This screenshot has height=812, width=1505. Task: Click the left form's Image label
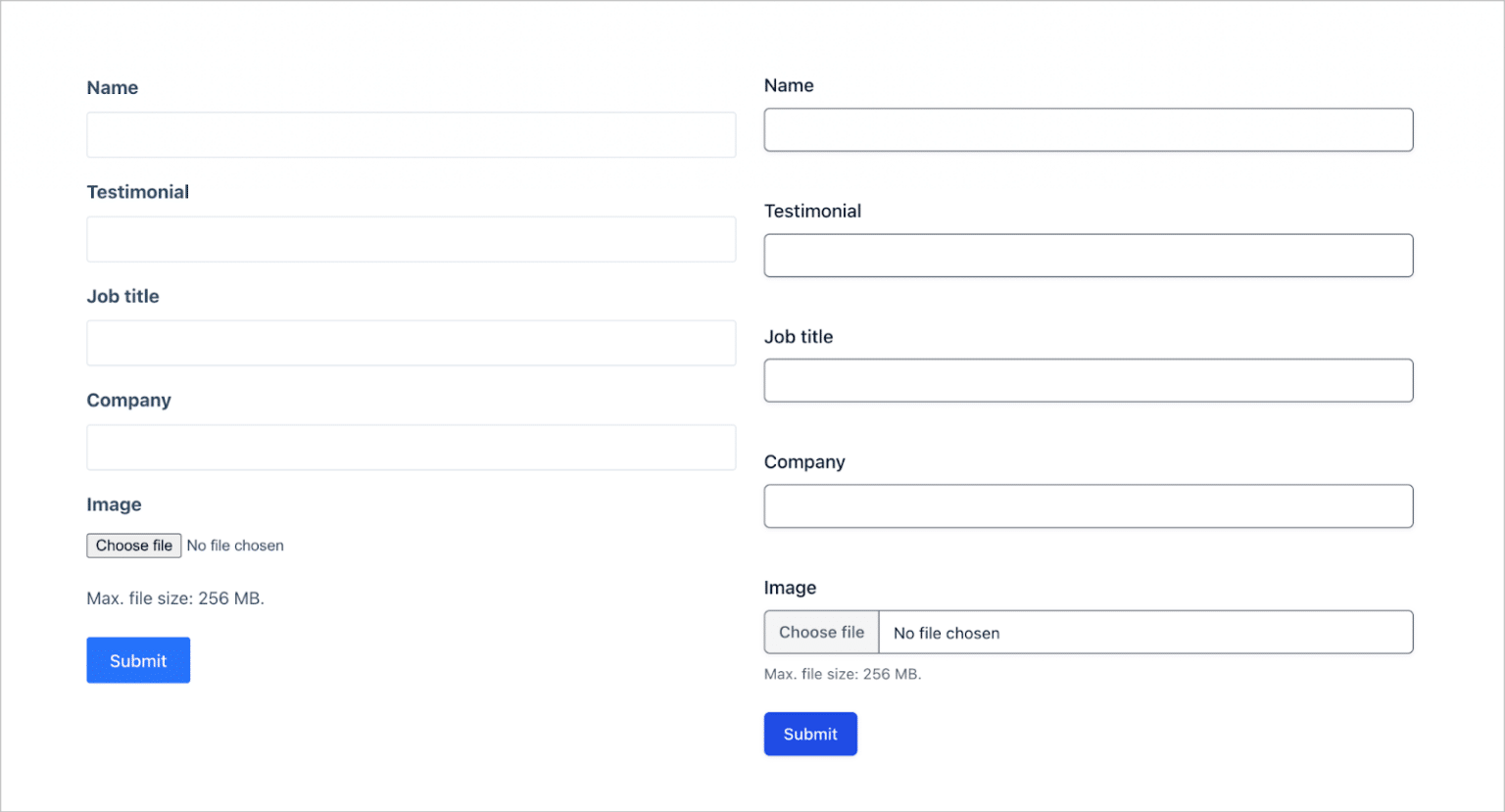tap(114, 503)
